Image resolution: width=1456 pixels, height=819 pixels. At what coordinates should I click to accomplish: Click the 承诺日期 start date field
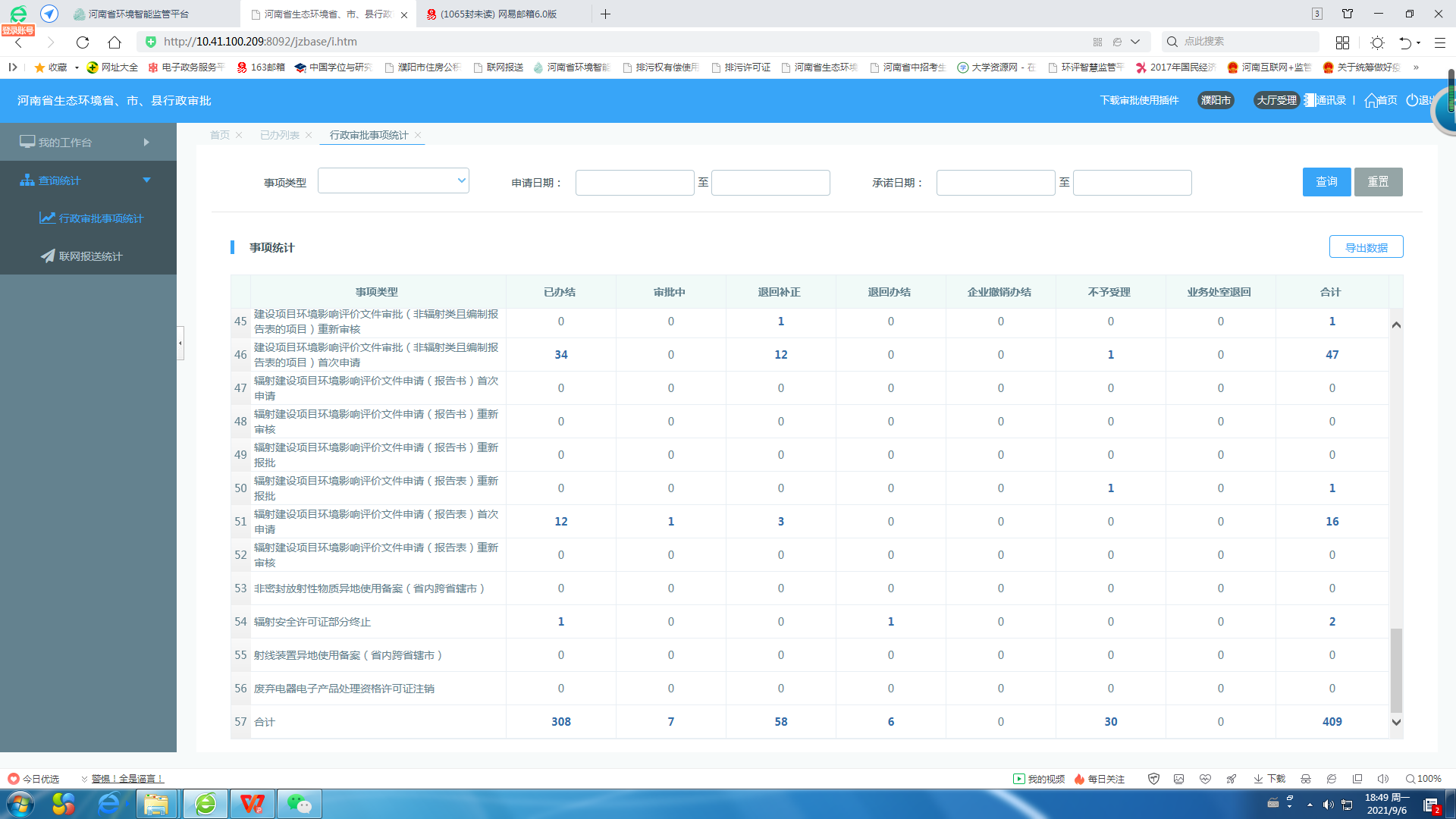[x=996, y=183]
